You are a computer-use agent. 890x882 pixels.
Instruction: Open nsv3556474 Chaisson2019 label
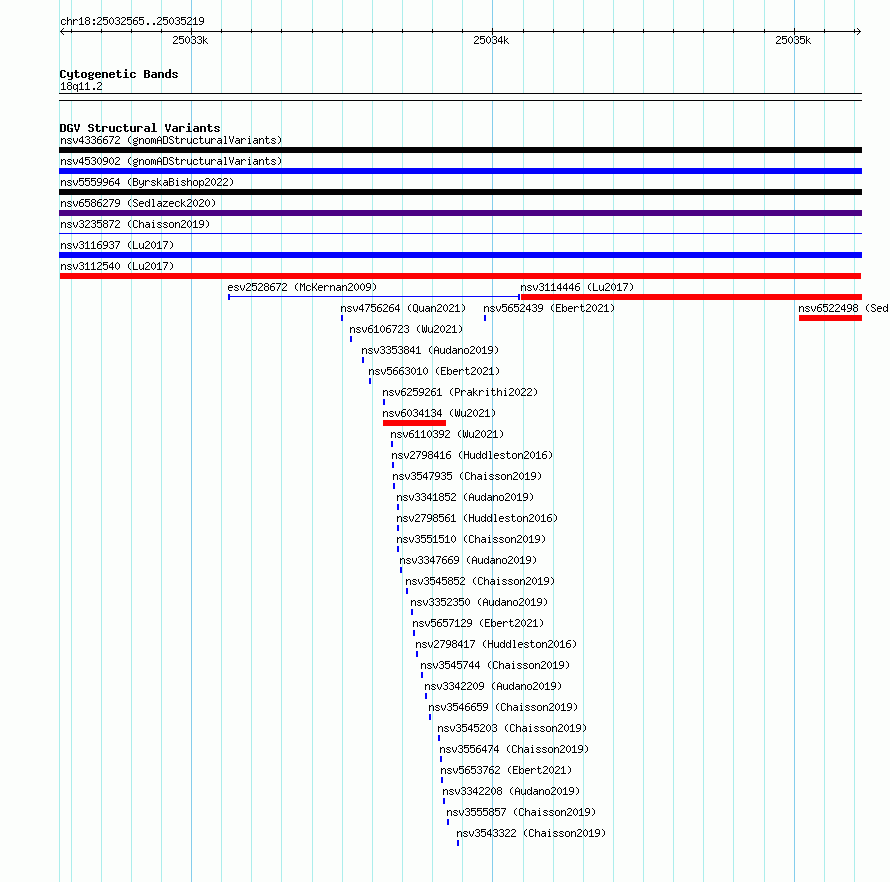tap(514, 749)
